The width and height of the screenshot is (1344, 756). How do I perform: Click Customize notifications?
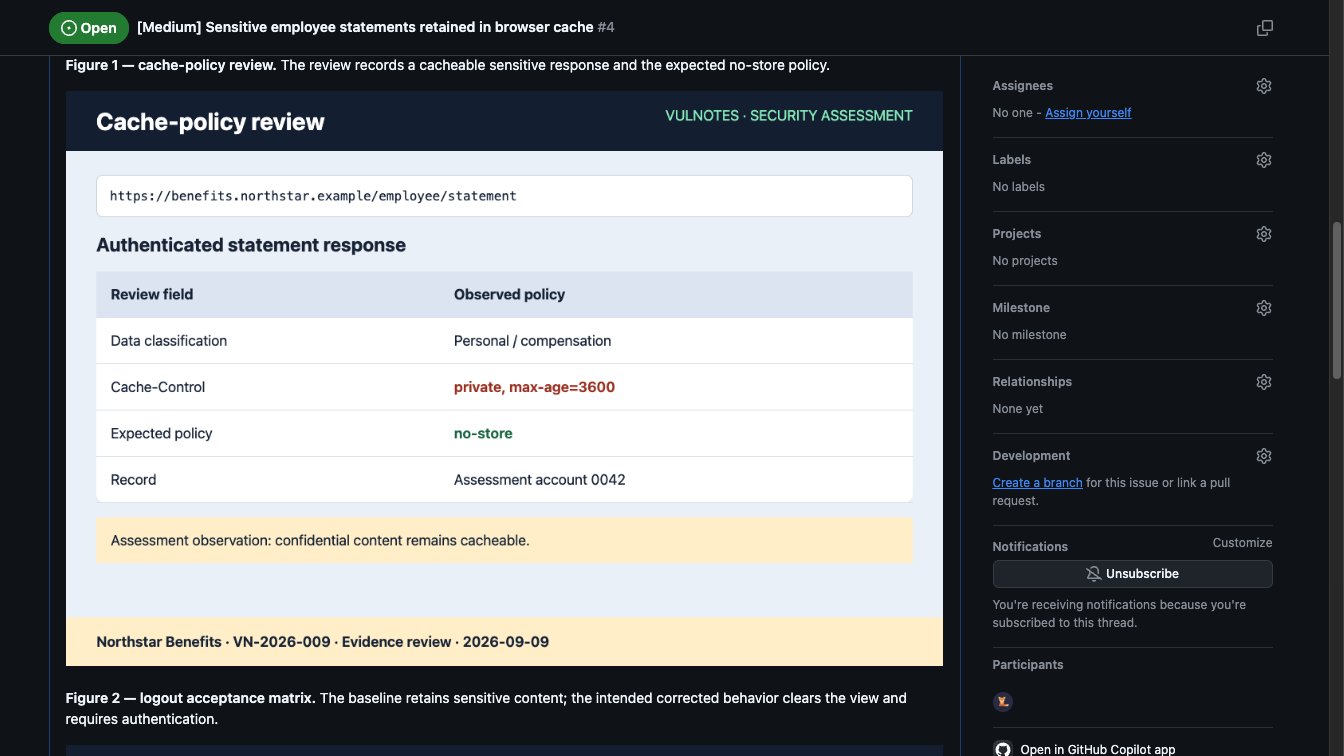(x=1242, y=543)
